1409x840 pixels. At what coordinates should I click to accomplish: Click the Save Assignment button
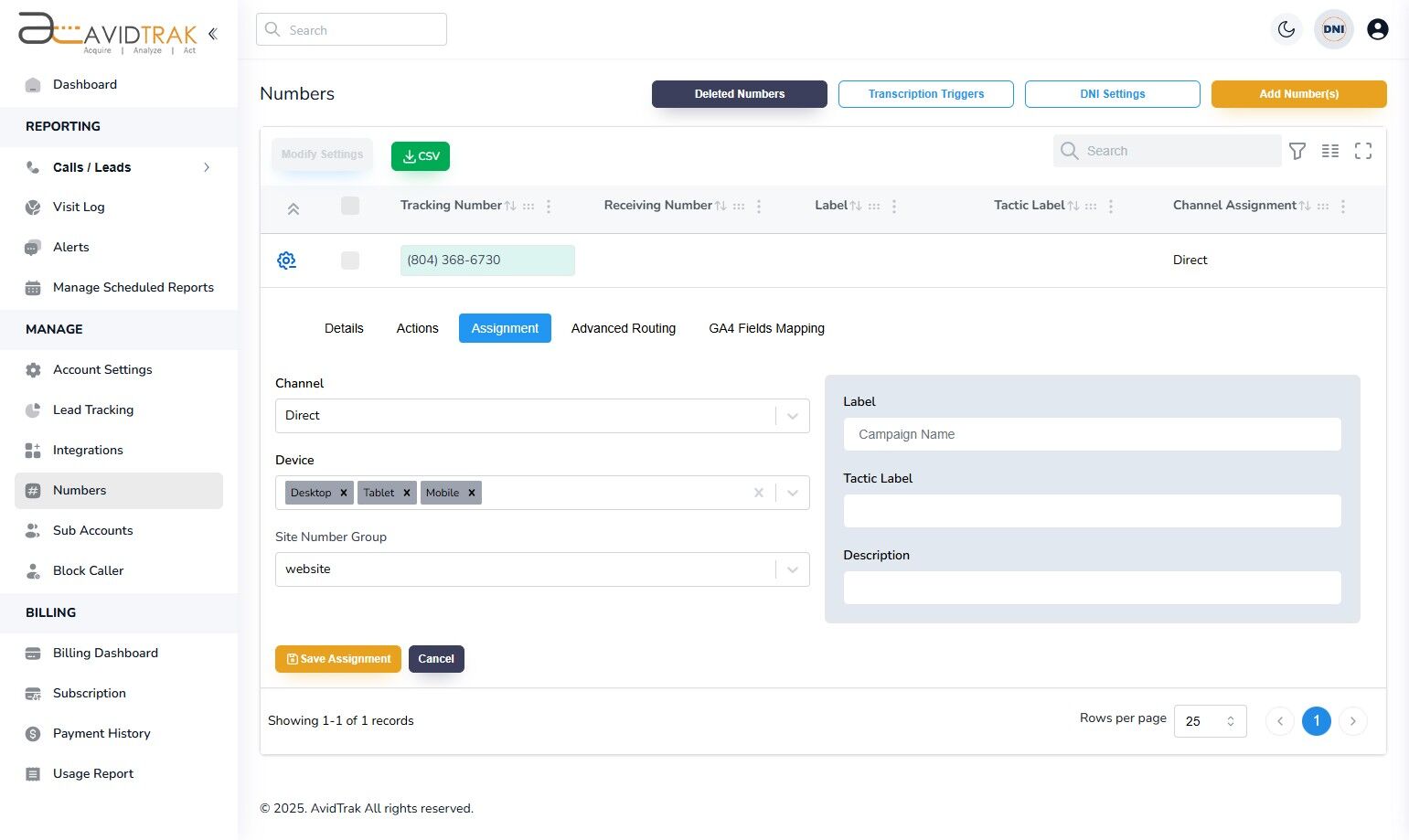tap(337, 658)
